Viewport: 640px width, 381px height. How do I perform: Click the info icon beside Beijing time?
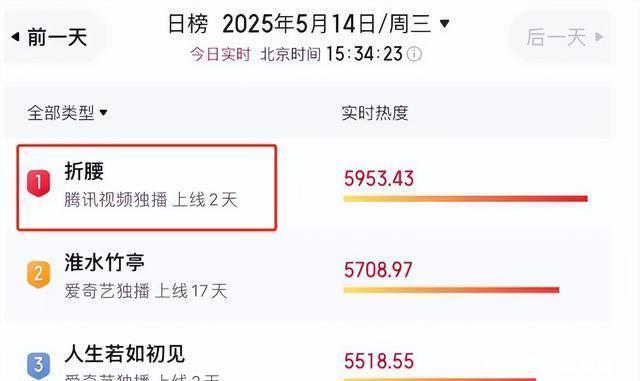[x=414, y=54]
